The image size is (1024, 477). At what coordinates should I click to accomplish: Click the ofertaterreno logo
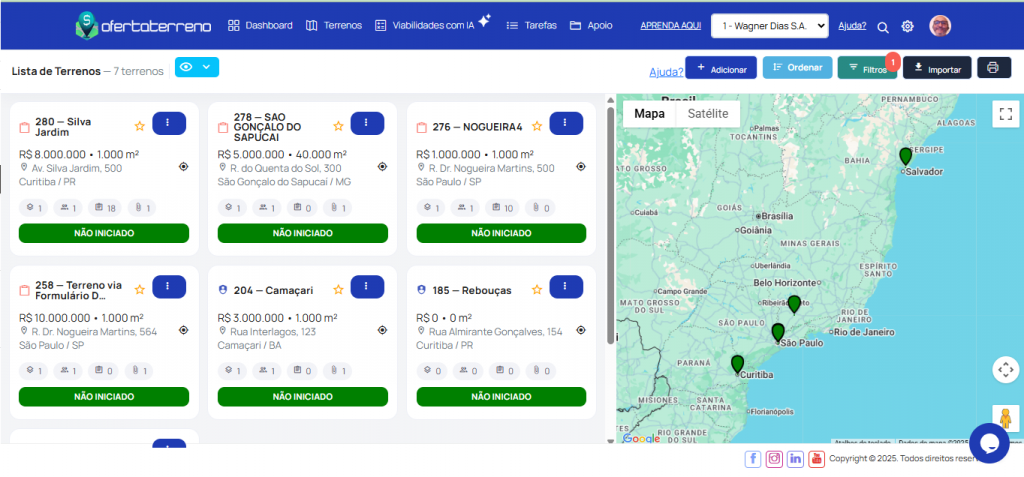[143, 25]
